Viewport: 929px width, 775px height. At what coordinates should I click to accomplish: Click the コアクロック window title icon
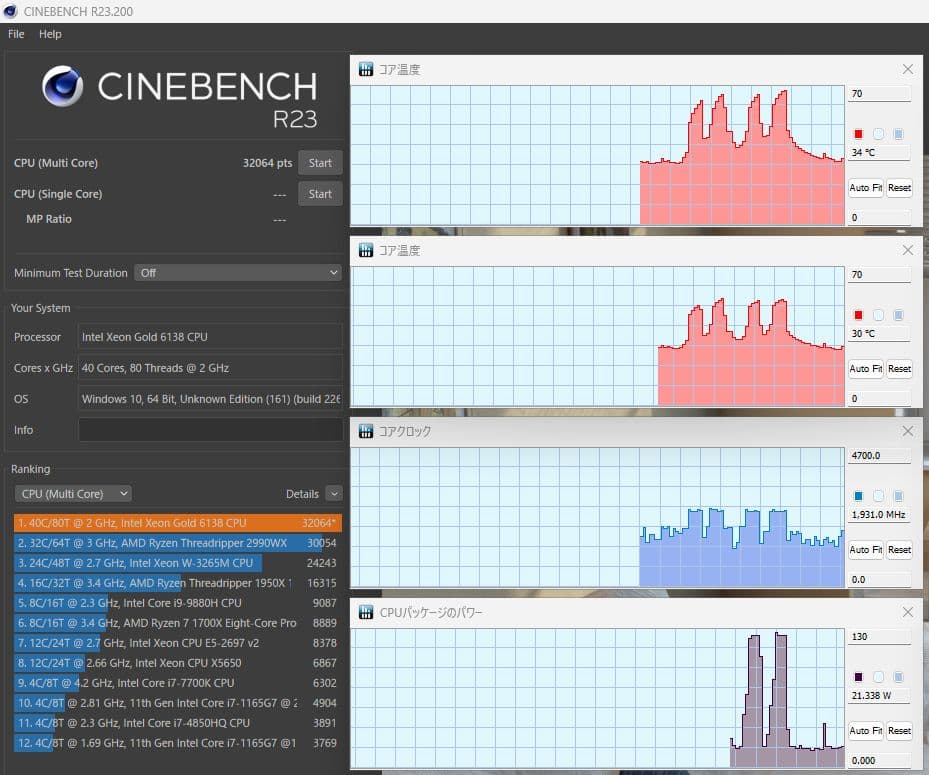(366, 431)
